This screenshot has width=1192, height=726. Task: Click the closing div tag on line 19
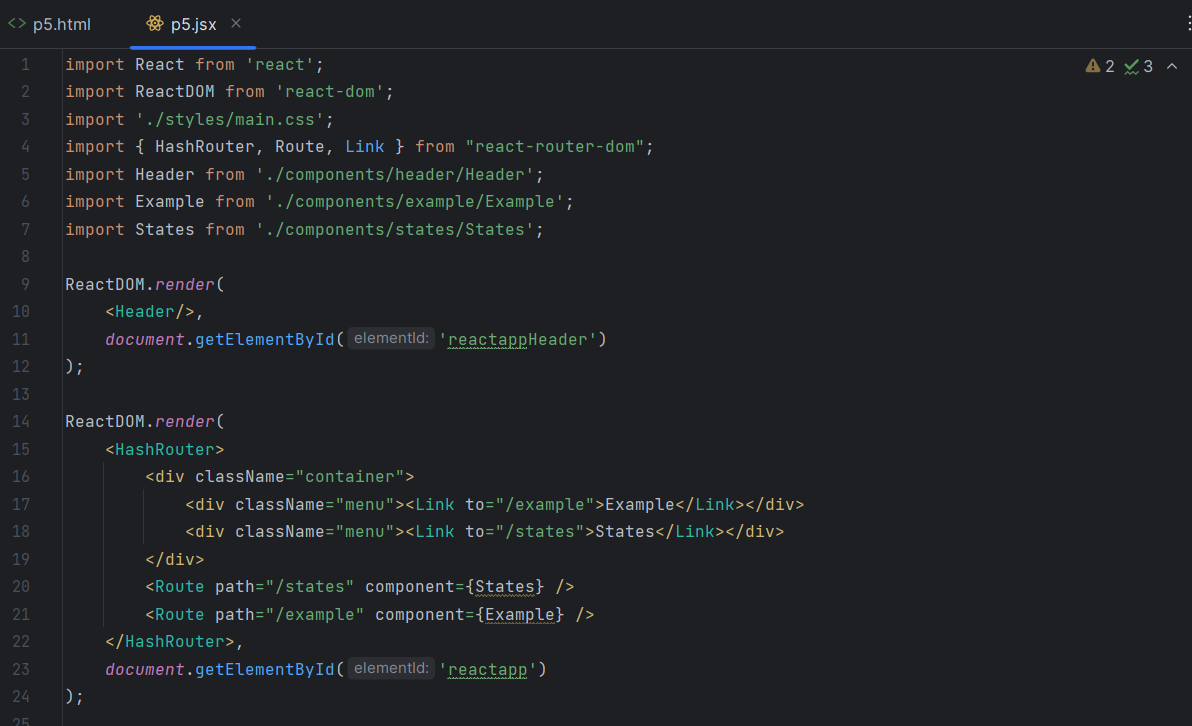point(175,560)
